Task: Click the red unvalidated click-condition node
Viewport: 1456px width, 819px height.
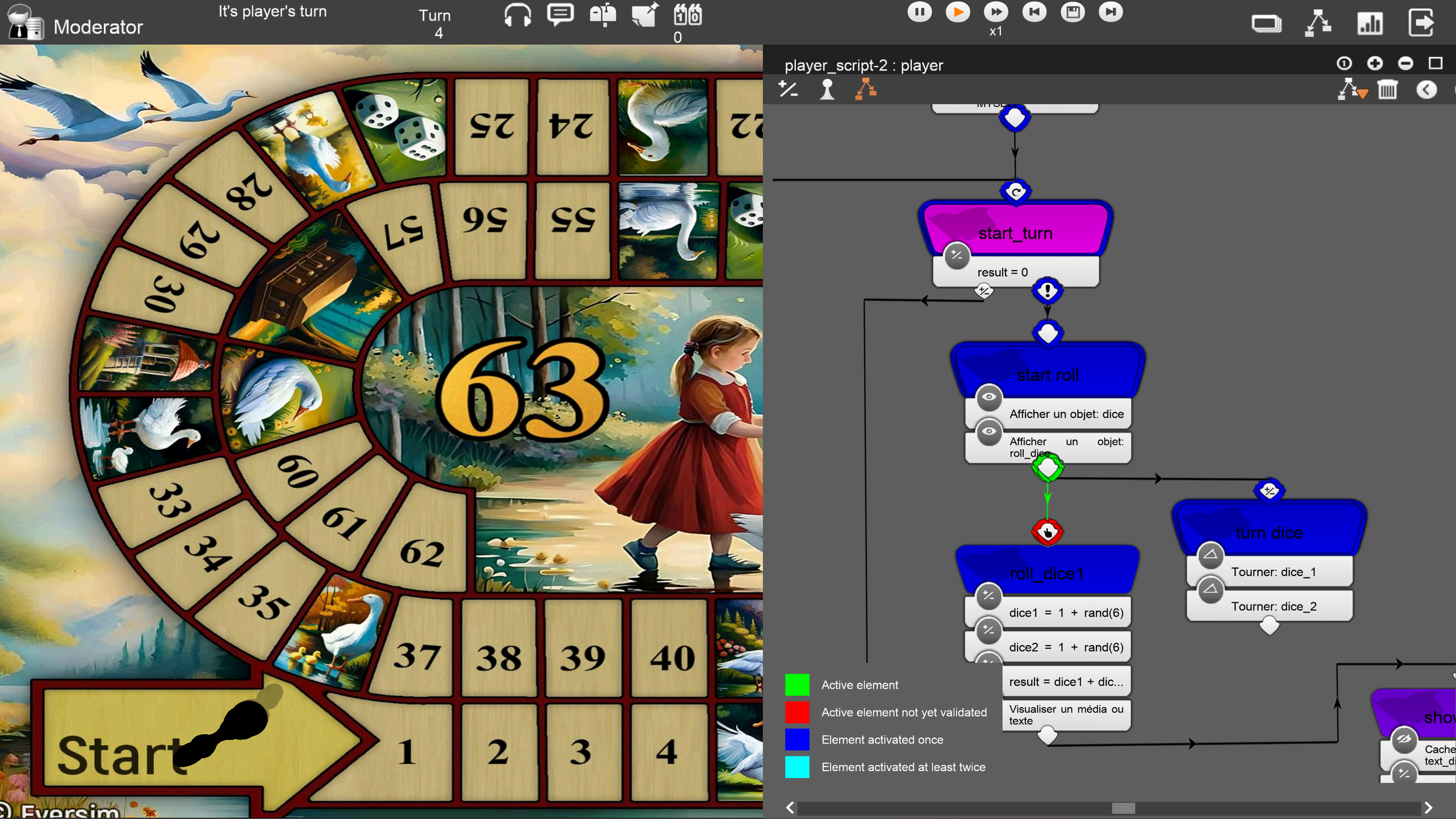Action: coord(1048,532)
